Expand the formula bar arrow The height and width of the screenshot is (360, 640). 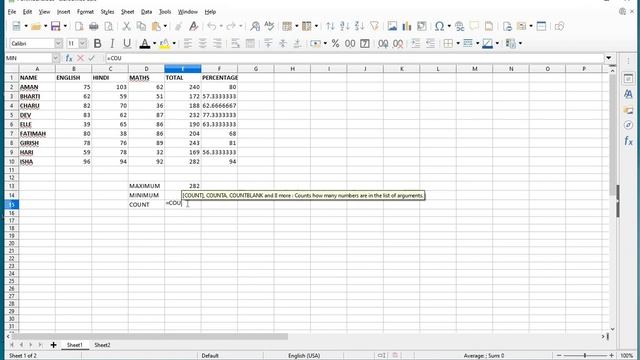pos(609,58)
